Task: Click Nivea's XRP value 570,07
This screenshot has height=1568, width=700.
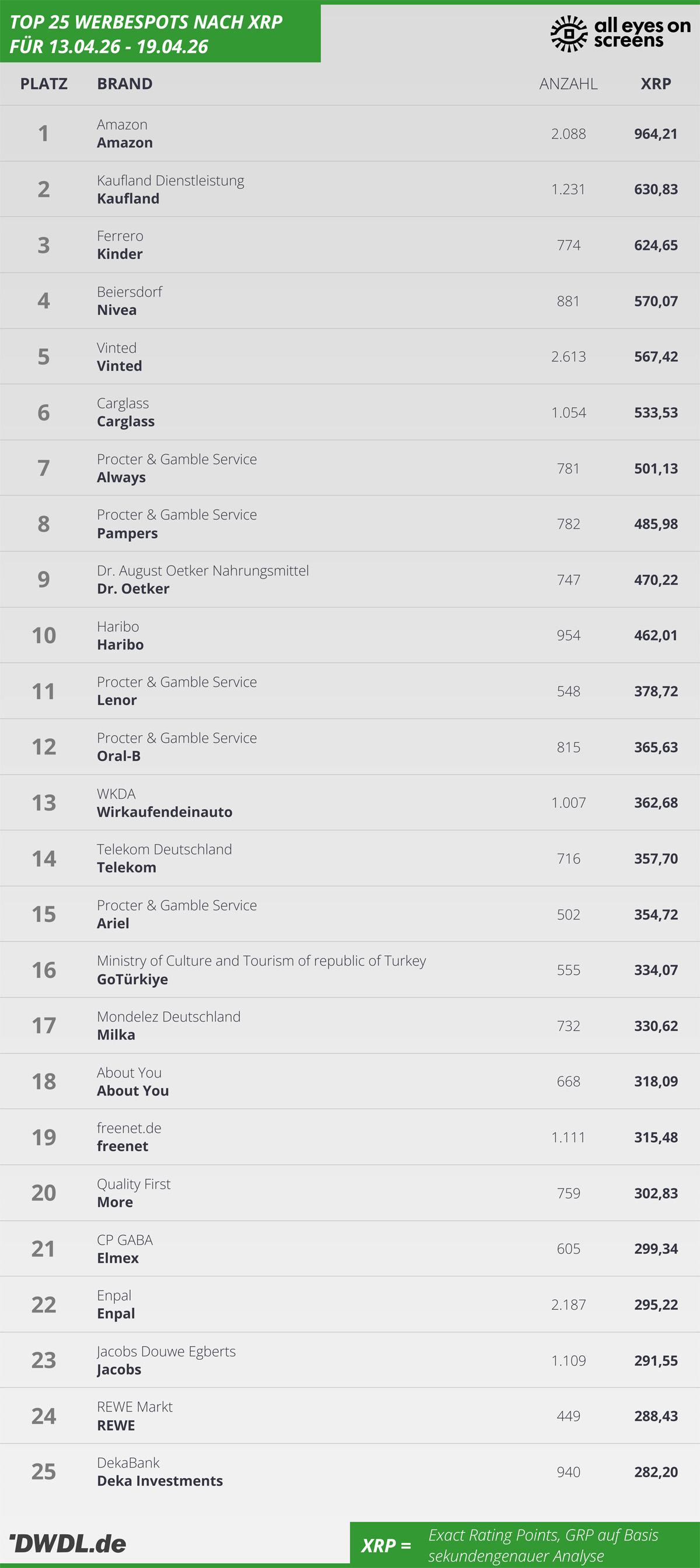Action: point(656,301)
